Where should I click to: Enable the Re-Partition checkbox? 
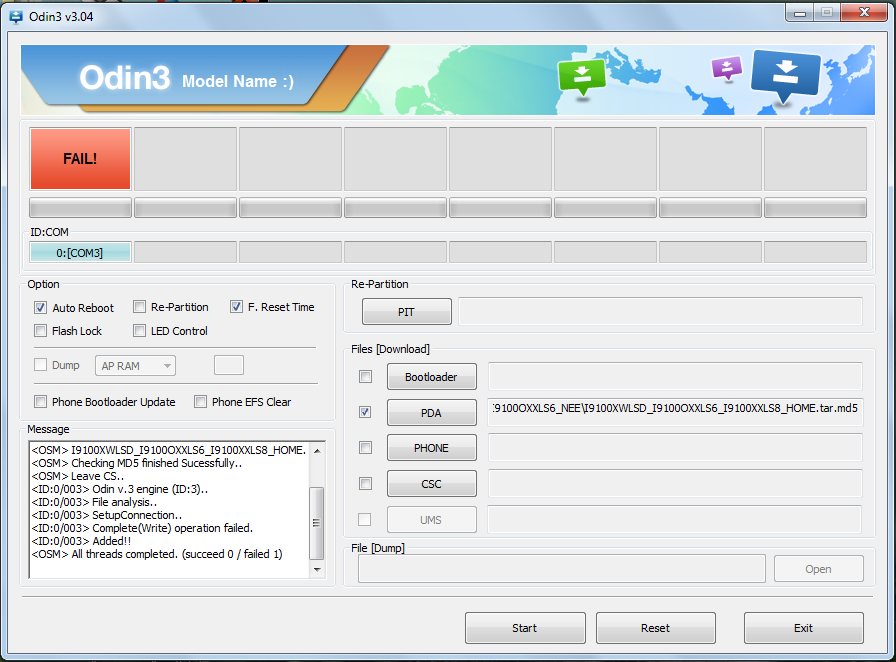(x=141, y=307)
